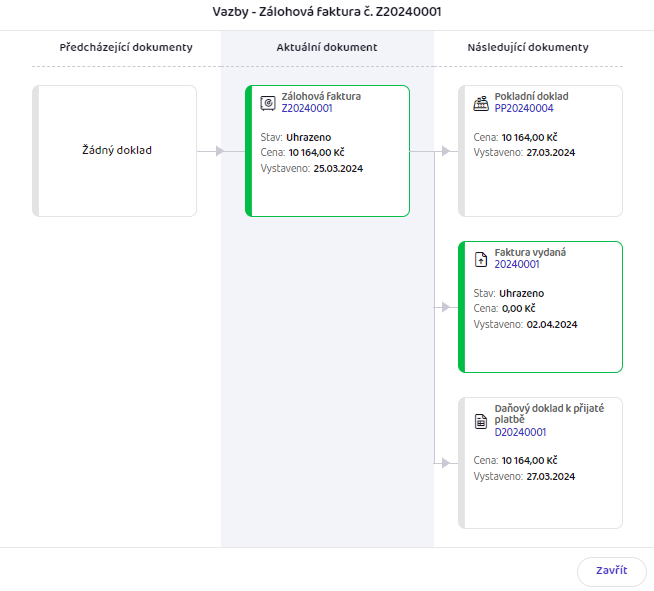Click the Aktuální dokument column header
The width and height of the screenshot is (654, 591).
pyautogui.click(x=327, y=47)
